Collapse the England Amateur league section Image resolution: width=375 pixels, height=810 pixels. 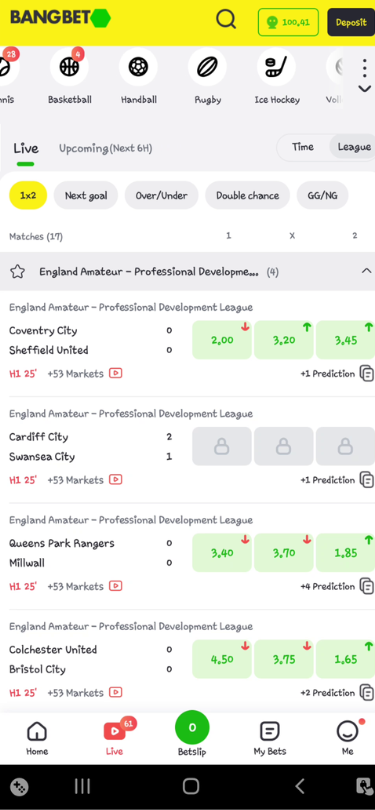(366, 271)
